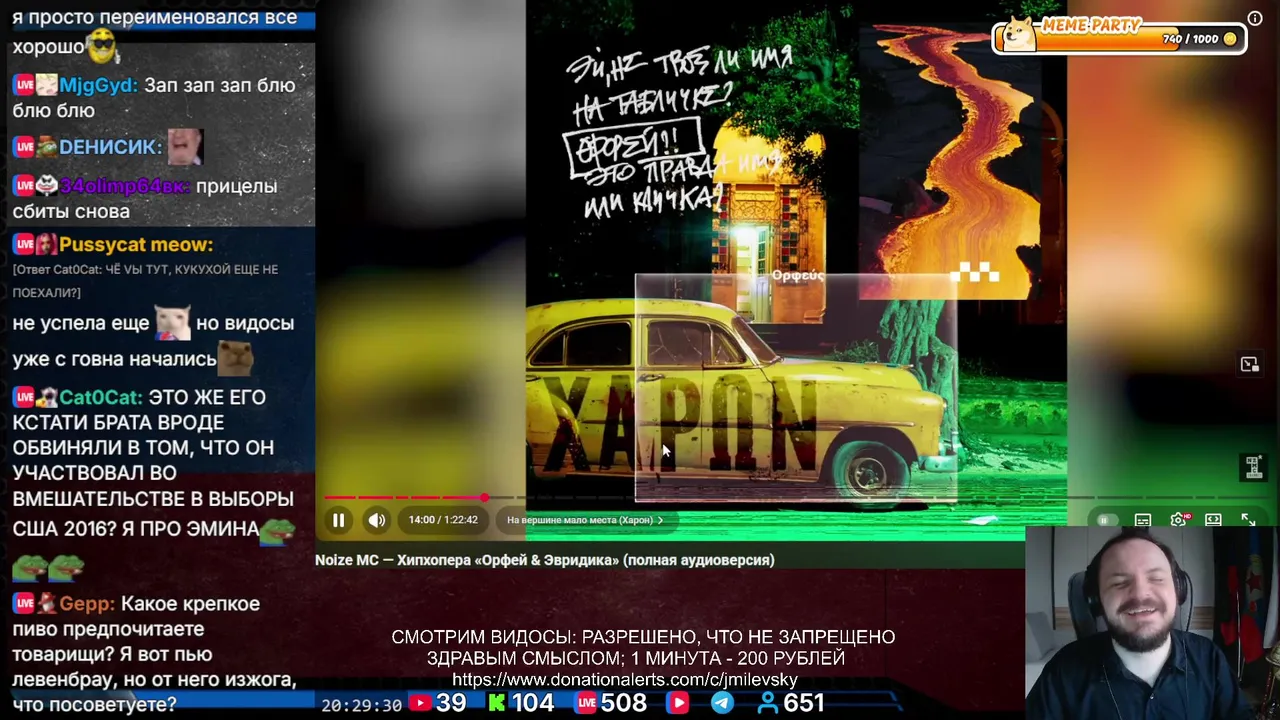Click the doge icon on Meme Party widget
Screen dimensions: 1280x720
click(1020, 32)
